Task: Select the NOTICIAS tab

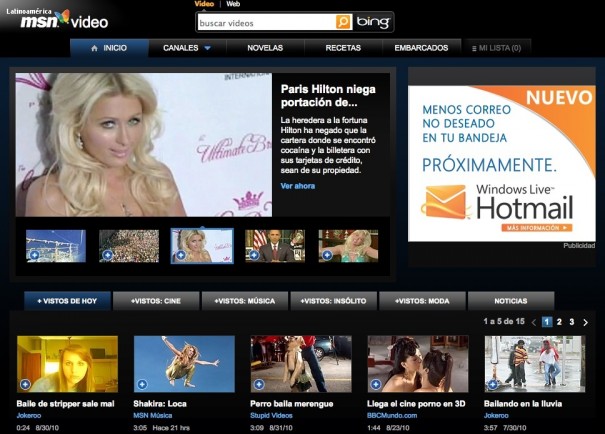Action: click(x=511, y=301)
